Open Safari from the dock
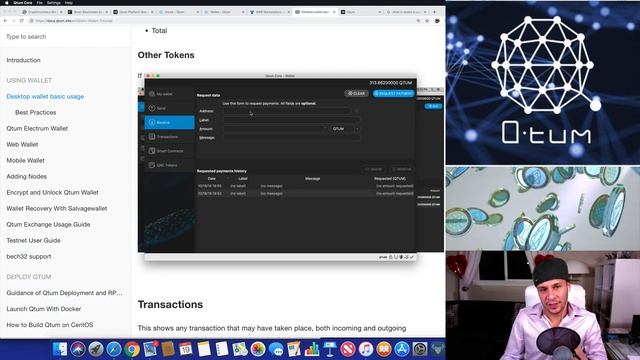Viewport: 640px width, 360px height. click(x=113, y=349)
